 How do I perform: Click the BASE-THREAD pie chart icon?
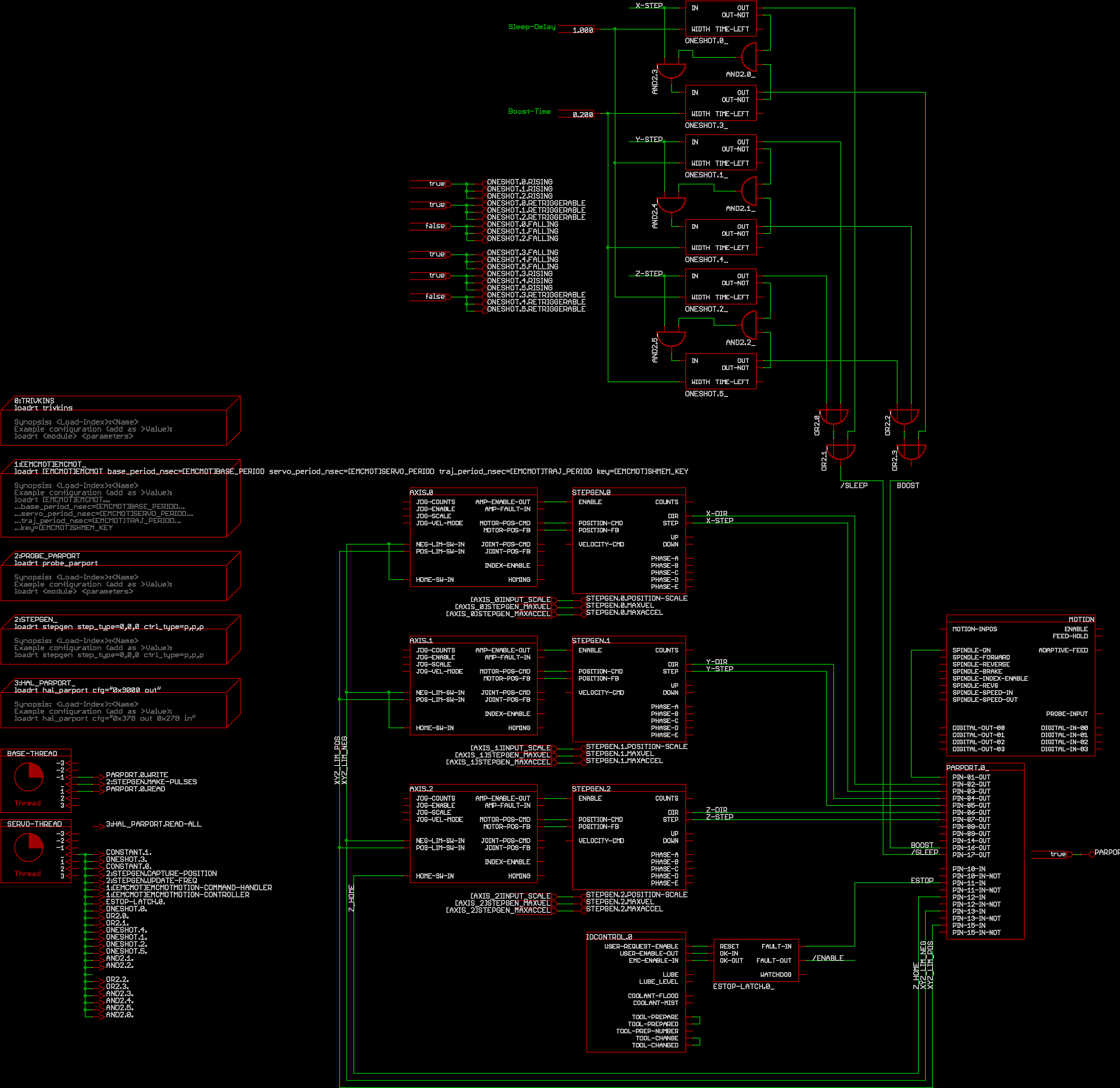click(x=29, y=777)
